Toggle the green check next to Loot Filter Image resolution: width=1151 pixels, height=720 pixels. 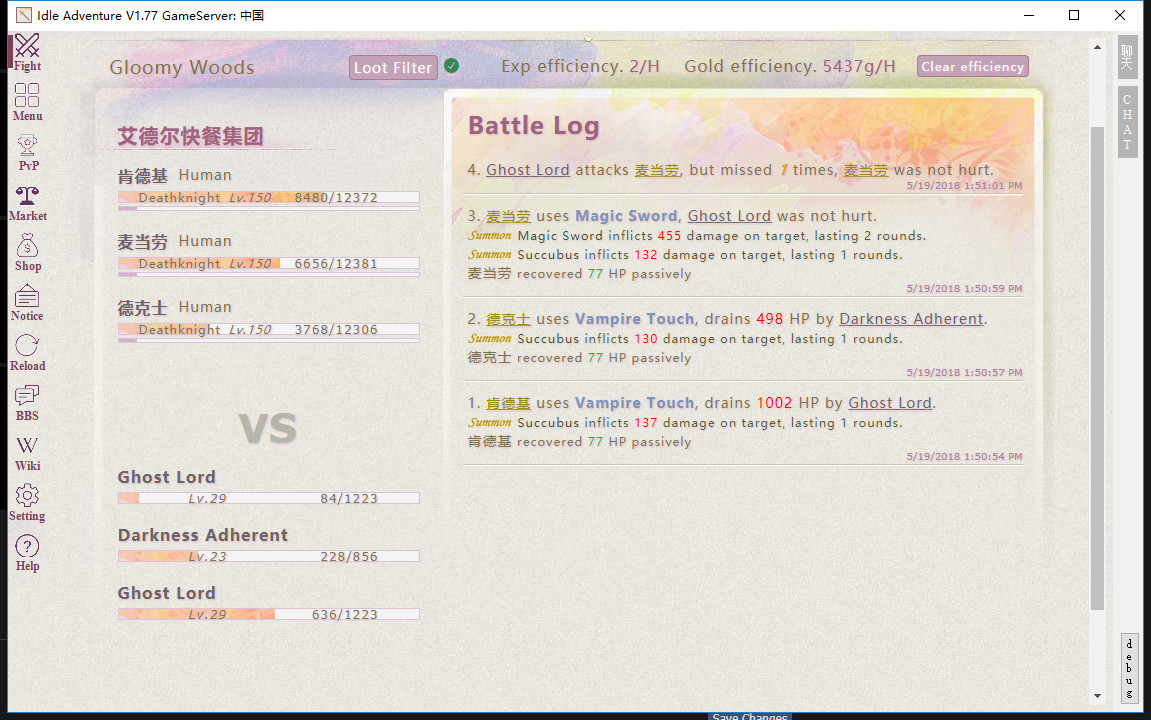point(451,66)
